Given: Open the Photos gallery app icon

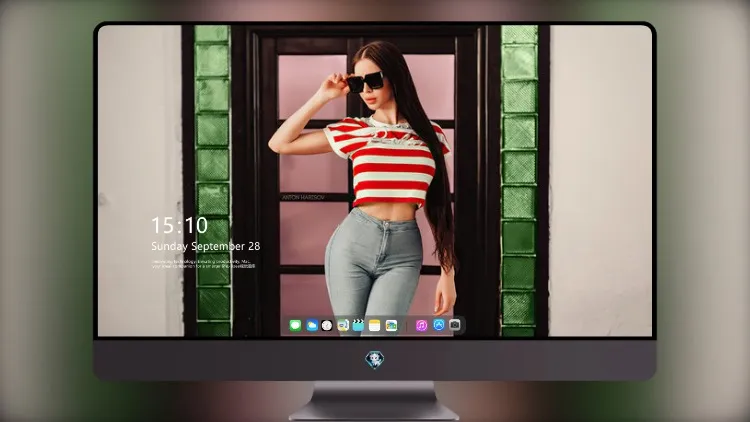Looking at the screenshot, I should [391, 325].
